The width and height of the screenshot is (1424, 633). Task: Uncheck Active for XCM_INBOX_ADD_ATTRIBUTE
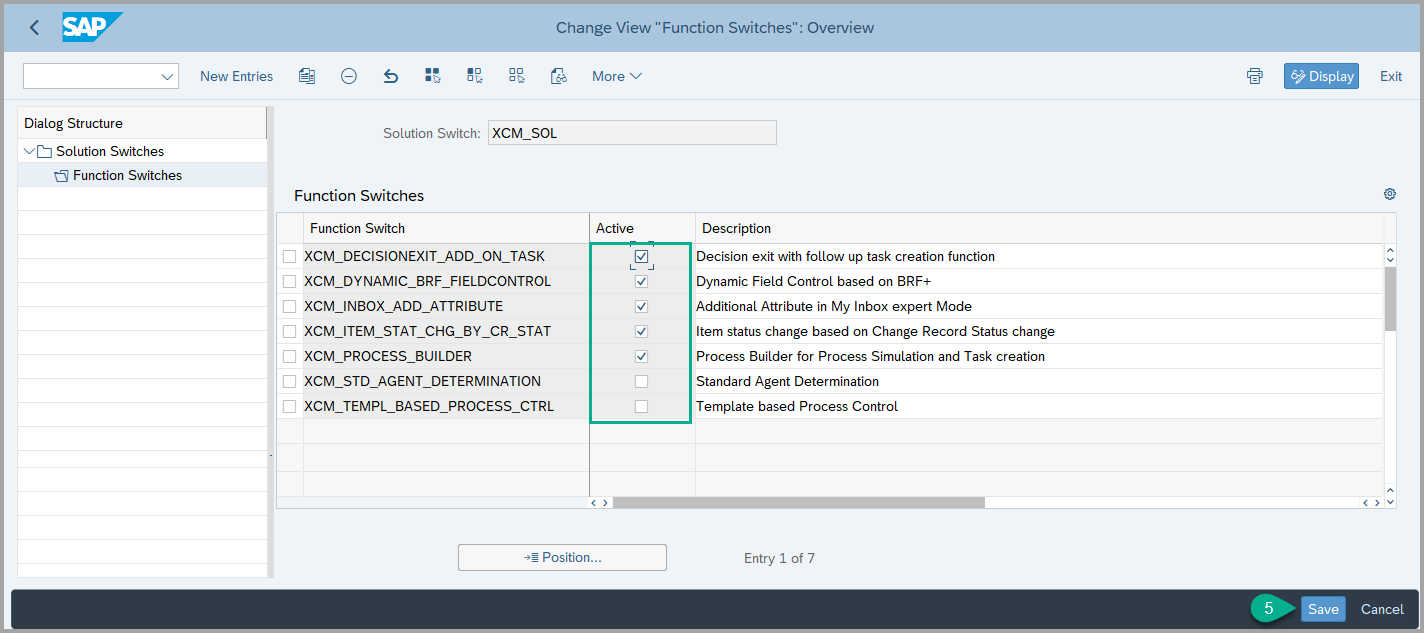point(641,306)
